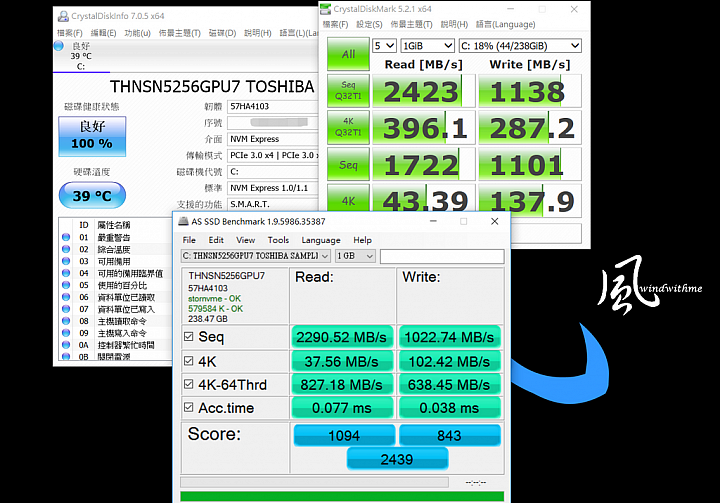Open the test count dropdown showing 5
This screenshot has height=503, width=720.
point(384,46)
